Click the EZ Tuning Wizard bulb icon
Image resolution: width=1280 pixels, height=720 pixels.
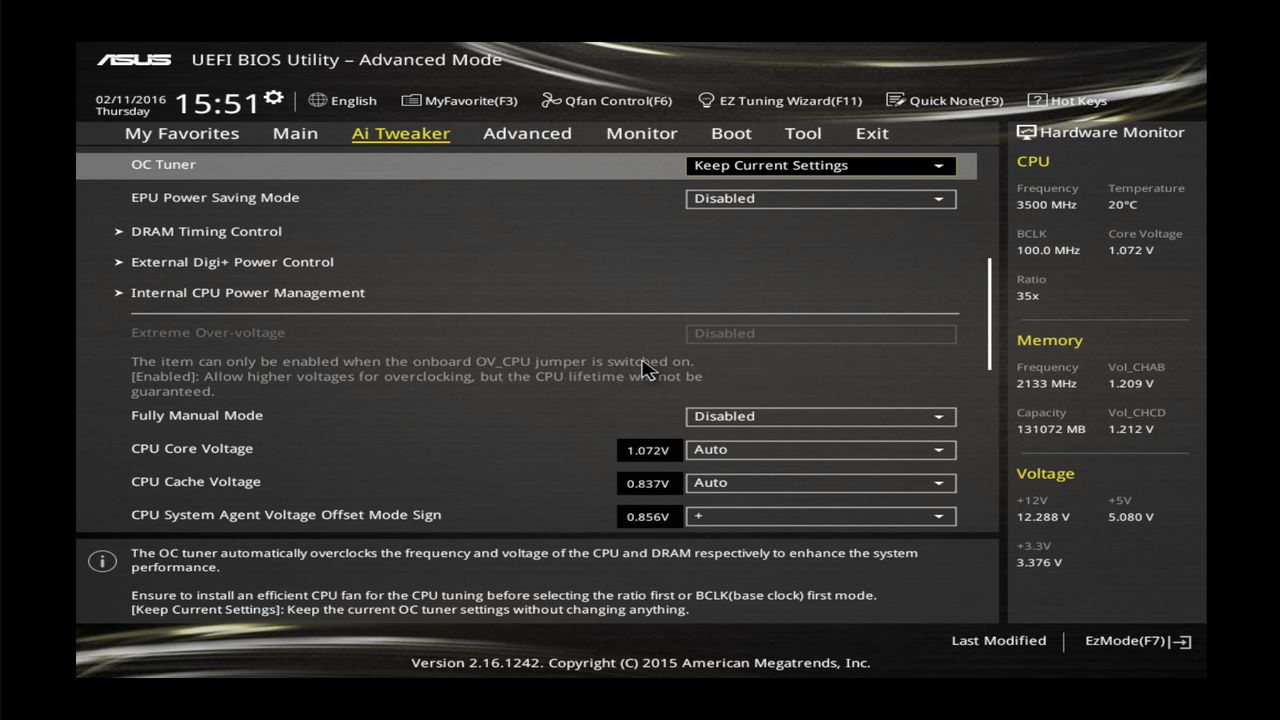706,100
